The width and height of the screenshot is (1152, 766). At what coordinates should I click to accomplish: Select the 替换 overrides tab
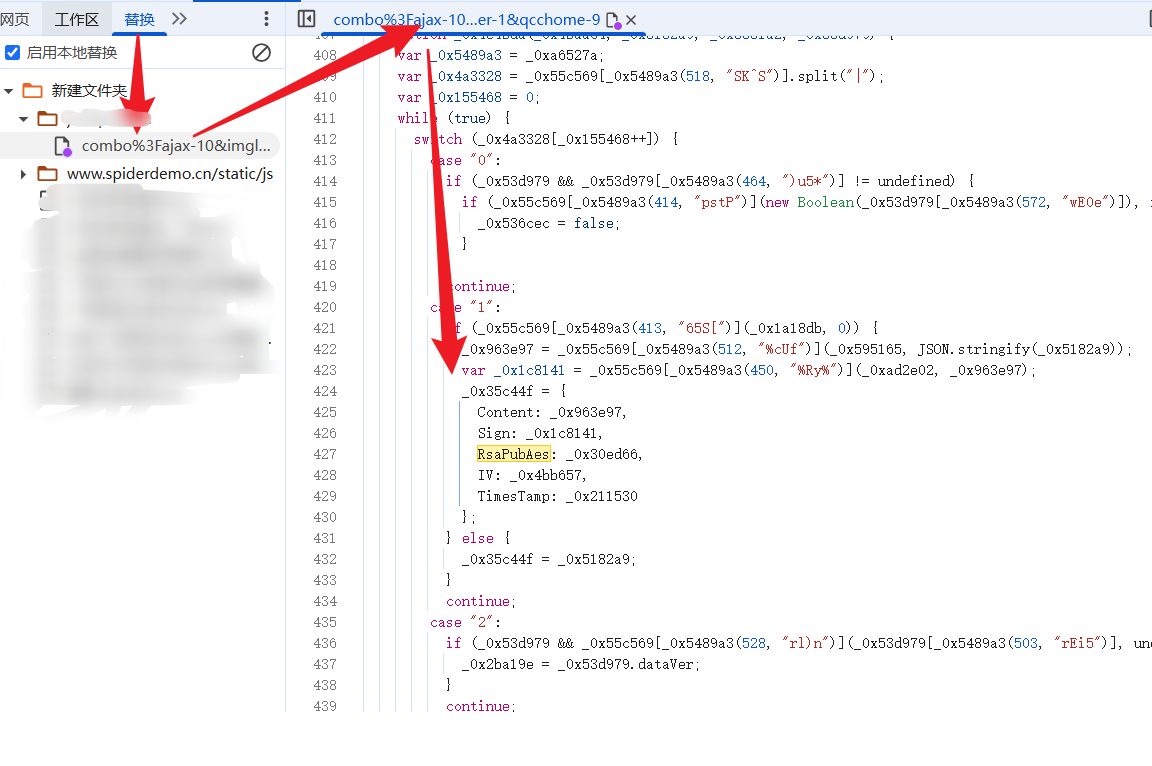point(140,19)
